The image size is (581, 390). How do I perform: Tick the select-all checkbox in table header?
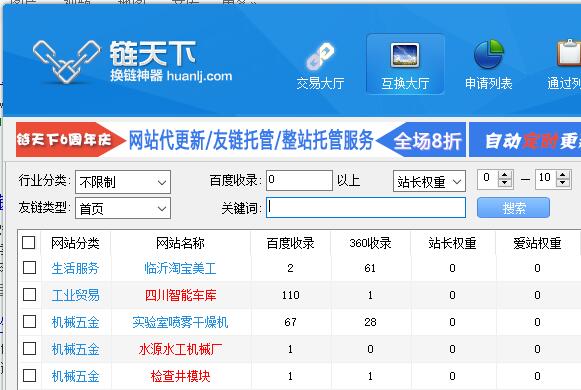[x=29, y=243]
